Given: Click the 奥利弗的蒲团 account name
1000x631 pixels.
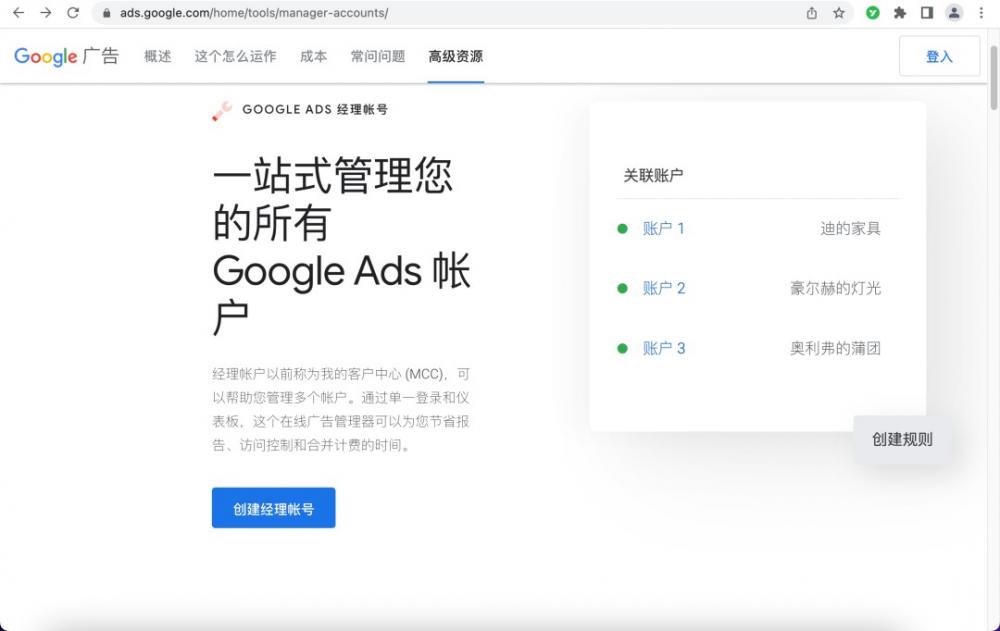Looking at the screenshot, I should click(x=835, y=348).
